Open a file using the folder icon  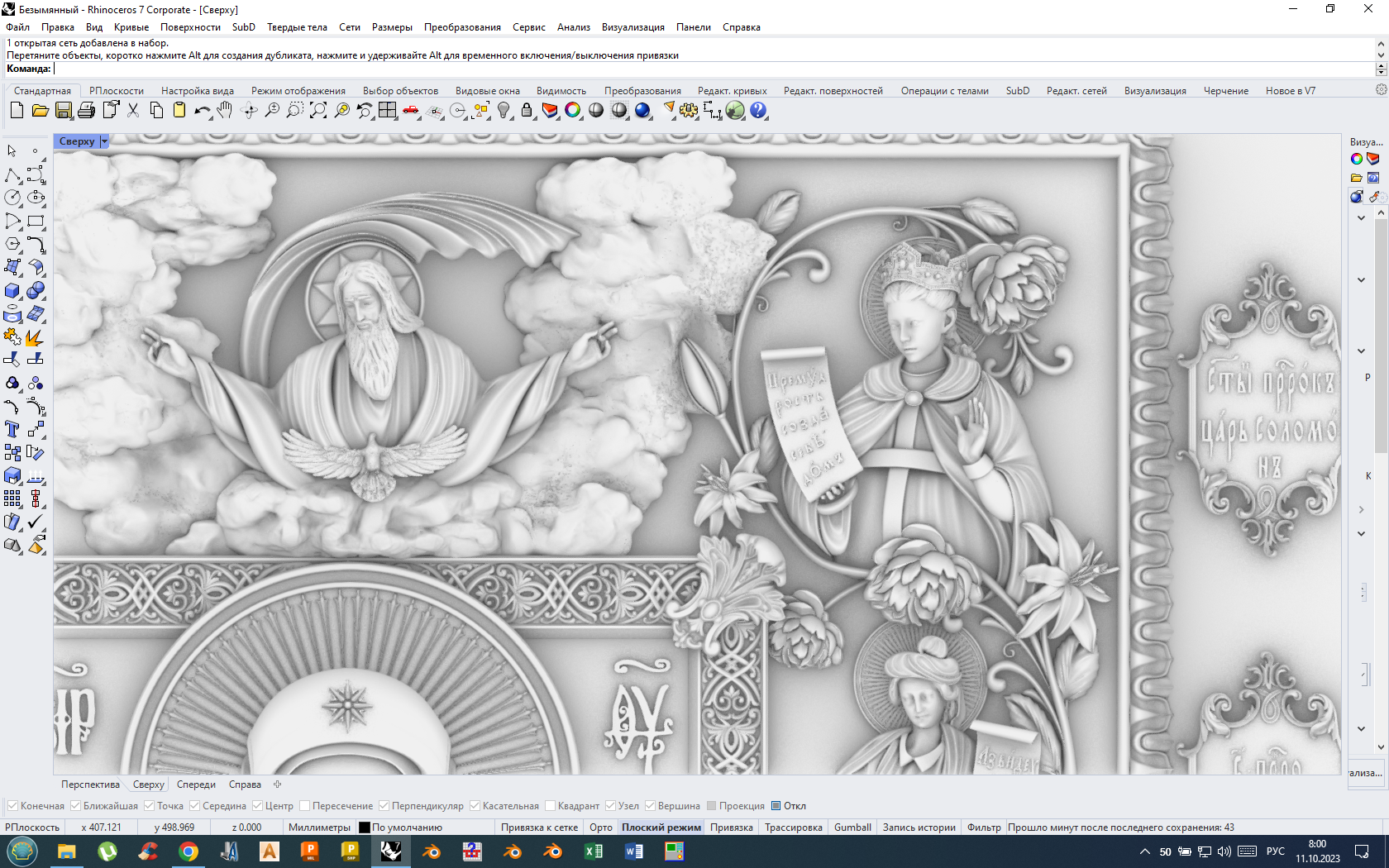[40, 110]
